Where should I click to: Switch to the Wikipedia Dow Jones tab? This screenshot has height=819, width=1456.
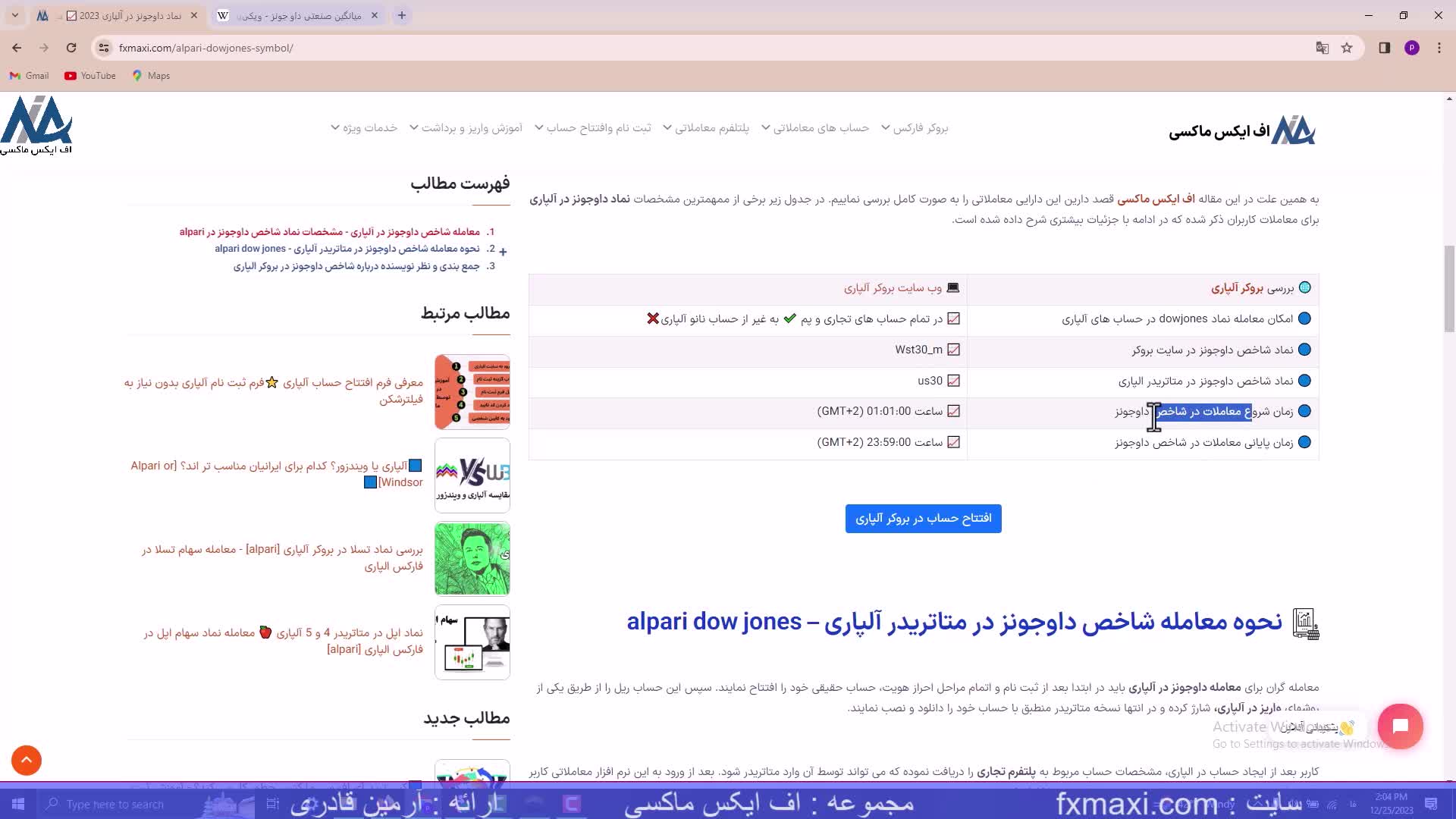(298, 15)
